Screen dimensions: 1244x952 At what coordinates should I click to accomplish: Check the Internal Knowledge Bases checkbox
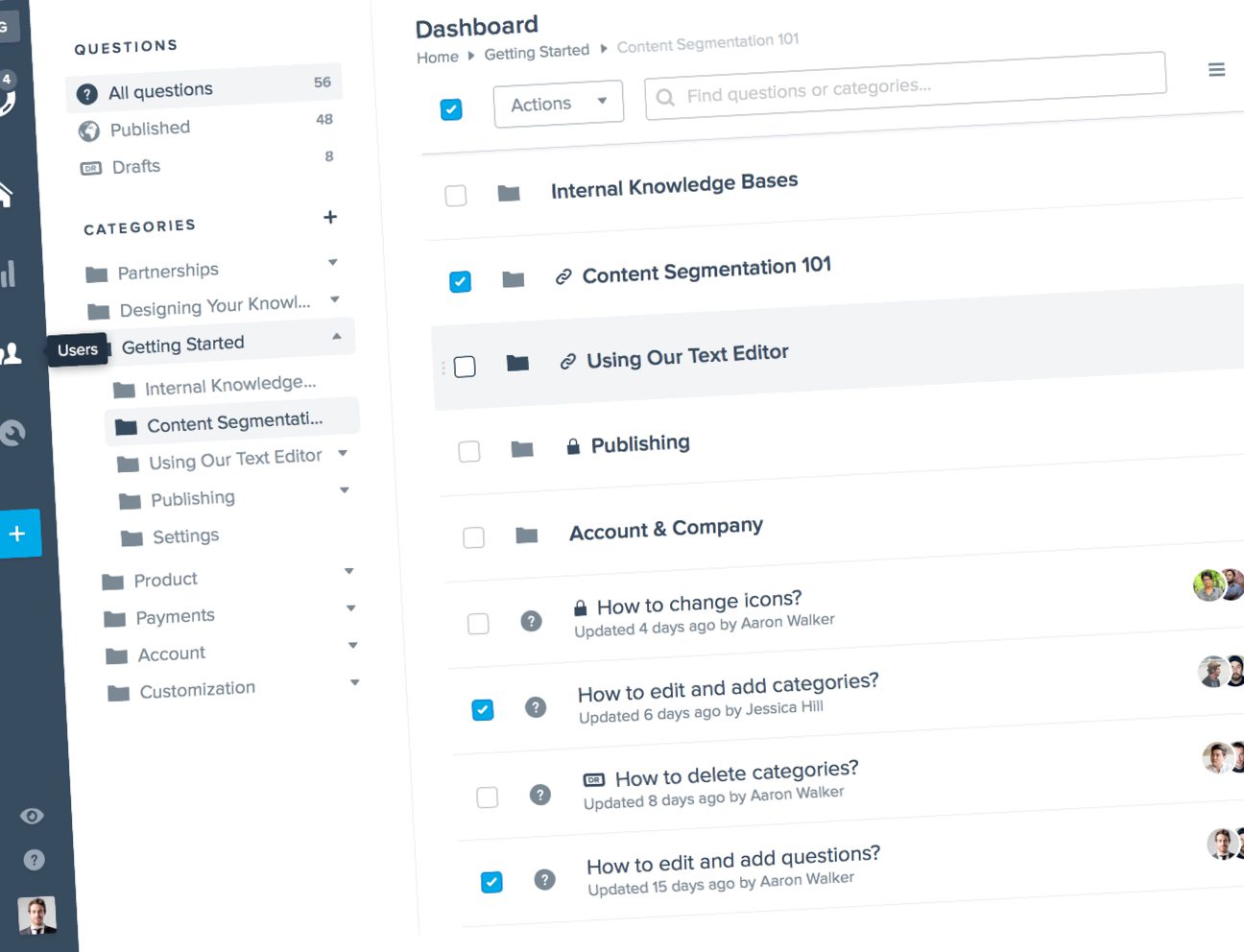[456, 196]
